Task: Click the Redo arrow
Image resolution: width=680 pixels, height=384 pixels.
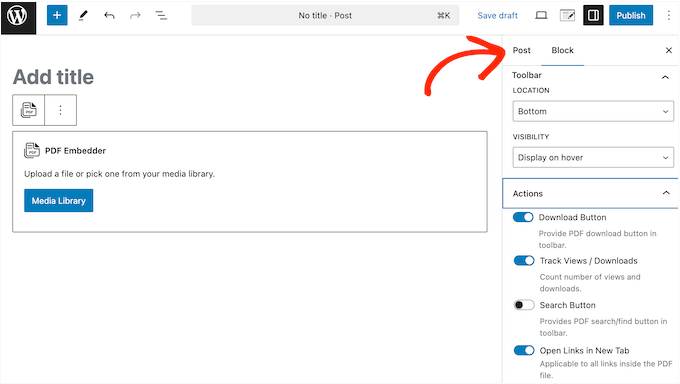Action: pos(135,16)
